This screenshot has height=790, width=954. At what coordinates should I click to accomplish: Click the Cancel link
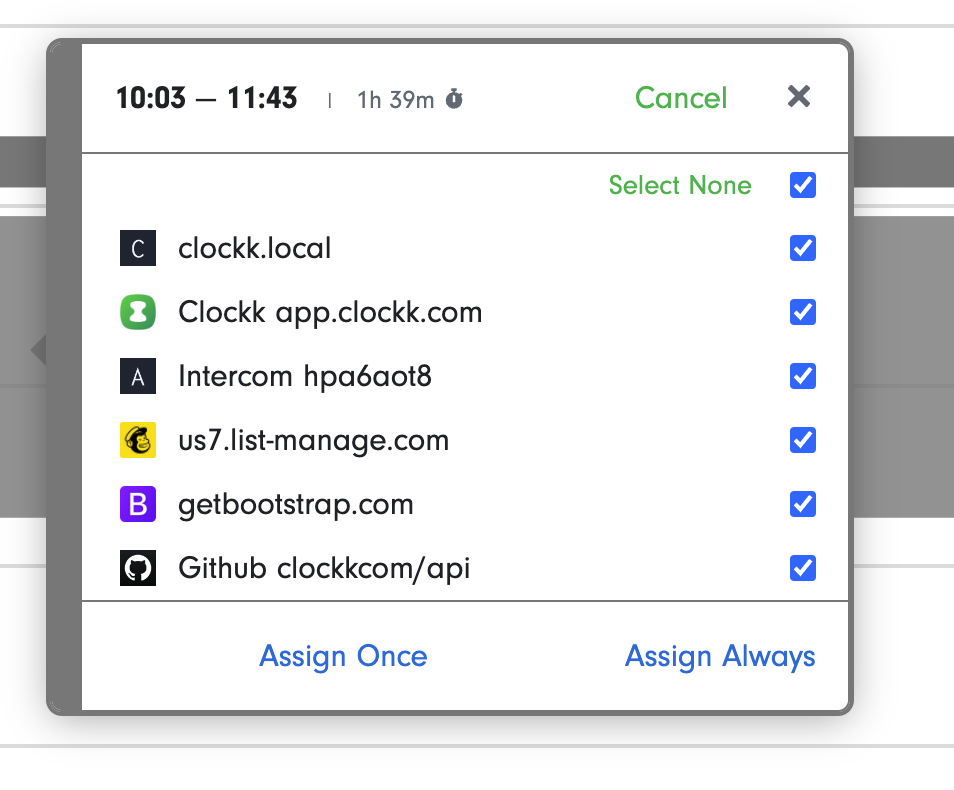click(681, 98)
